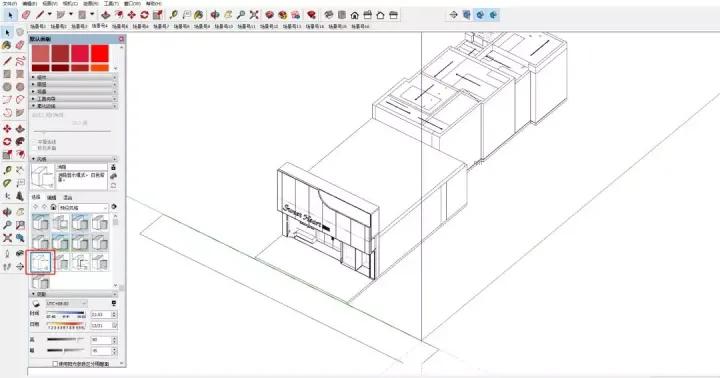The image size is (720, 378).
Task: Click the 柔化边线 angle slider
Action: coord(71,131)
